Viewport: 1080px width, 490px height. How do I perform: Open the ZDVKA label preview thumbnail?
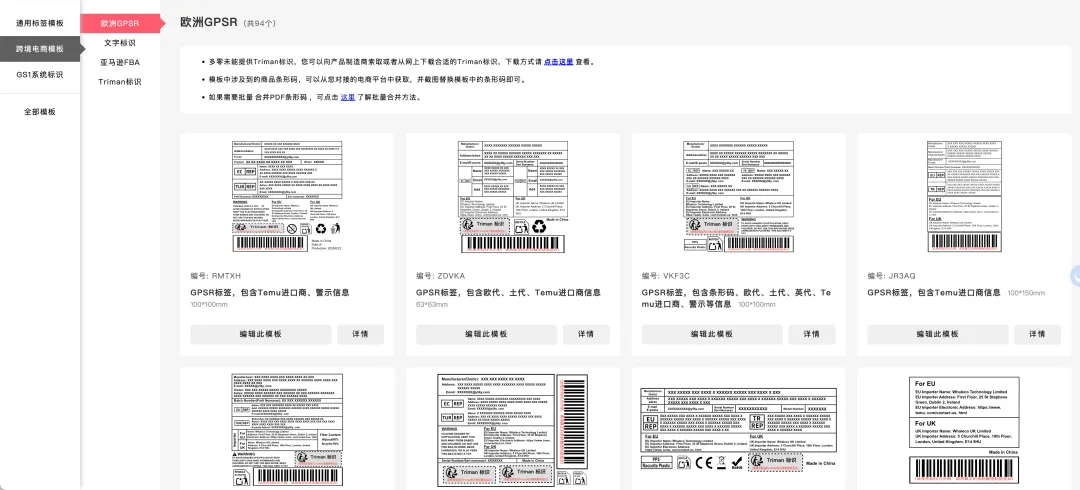pos(512,196)
